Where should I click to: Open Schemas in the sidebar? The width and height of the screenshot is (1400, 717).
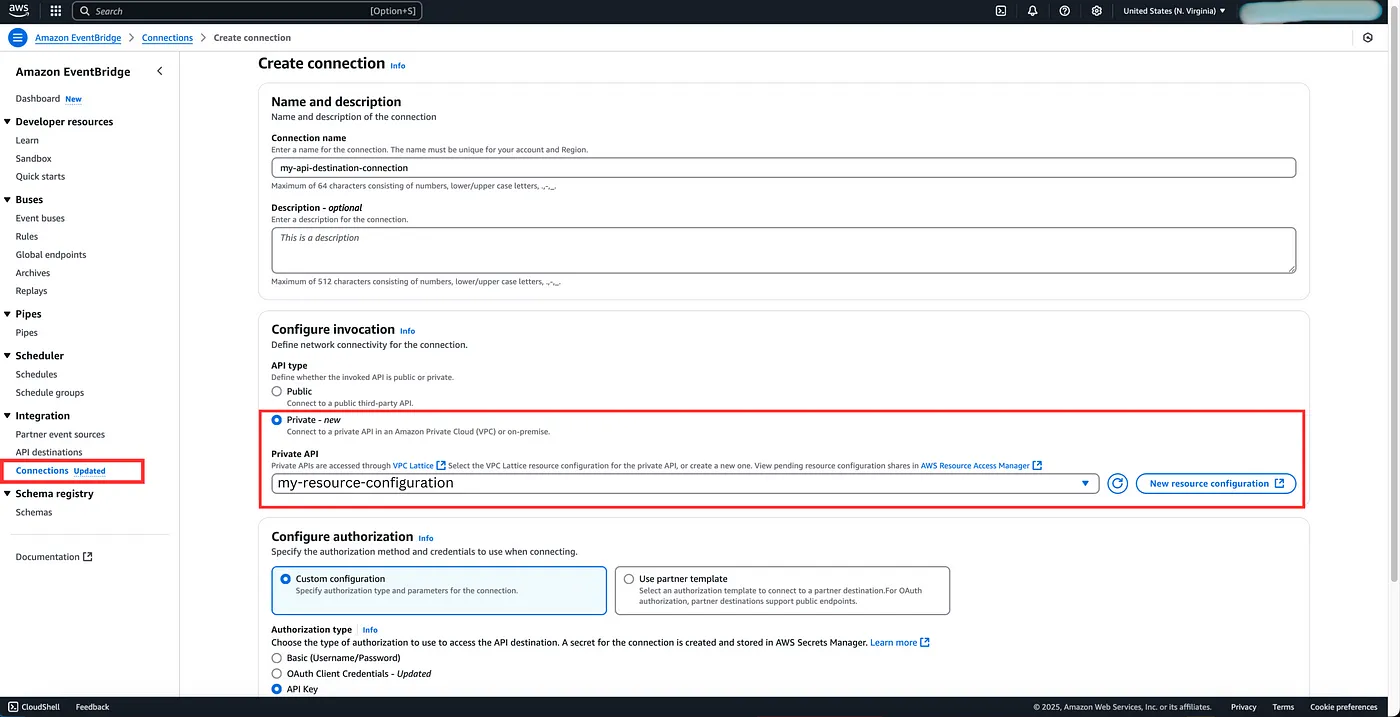point(34,513)
